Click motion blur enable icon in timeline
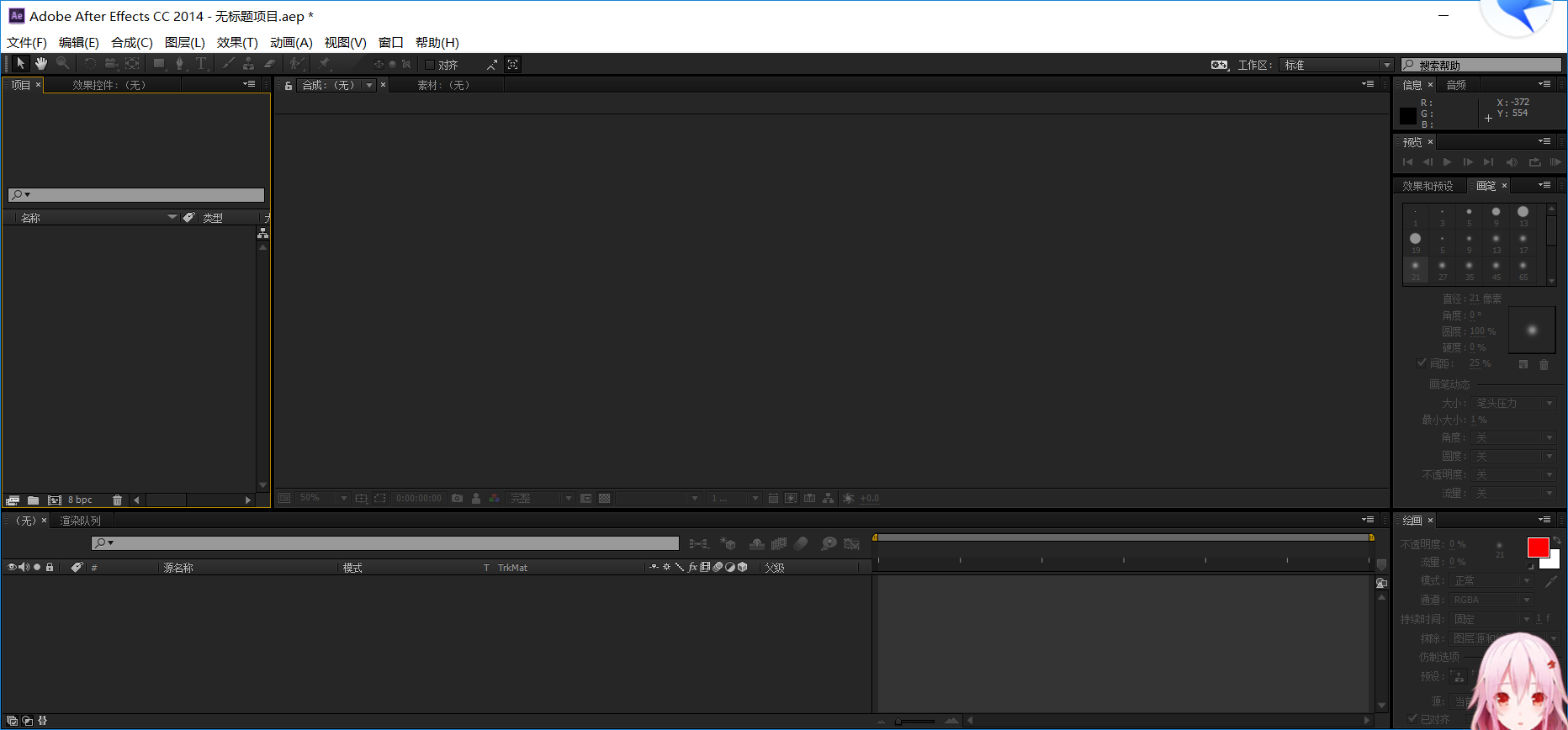Image resolution: width=1568 pixels, height=730 pixels. pos(801,544)
